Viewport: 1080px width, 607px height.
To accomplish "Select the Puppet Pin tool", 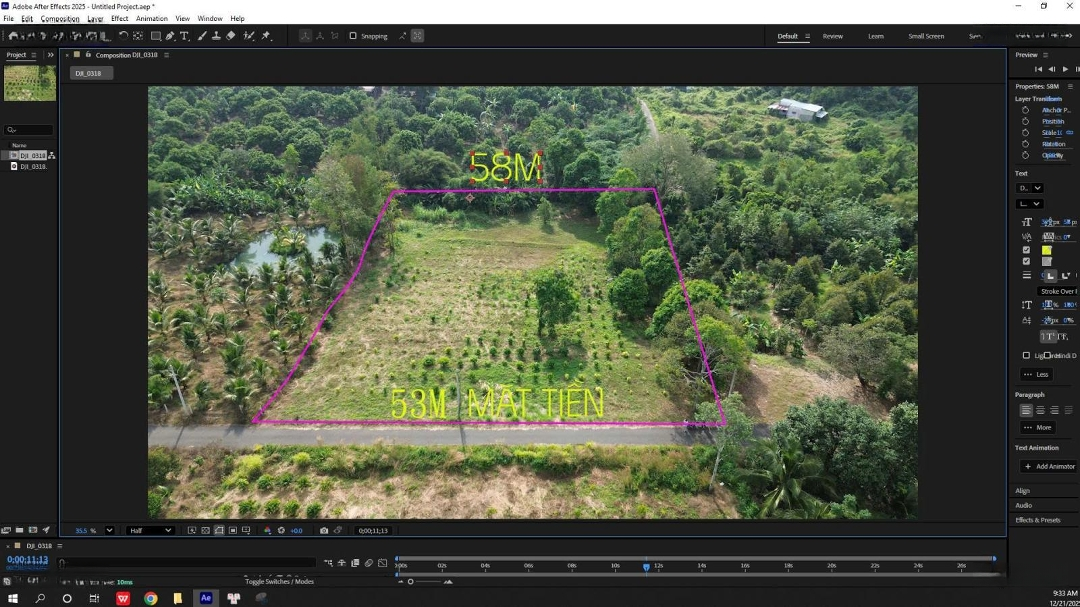I will click(x=266, y=36).
